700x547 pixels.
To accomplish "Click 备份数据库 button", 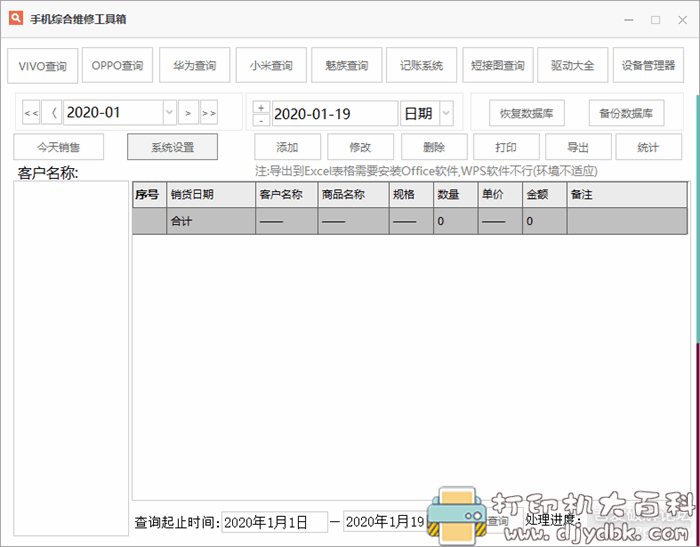I will pyautogui.click(x=626, y=113).
